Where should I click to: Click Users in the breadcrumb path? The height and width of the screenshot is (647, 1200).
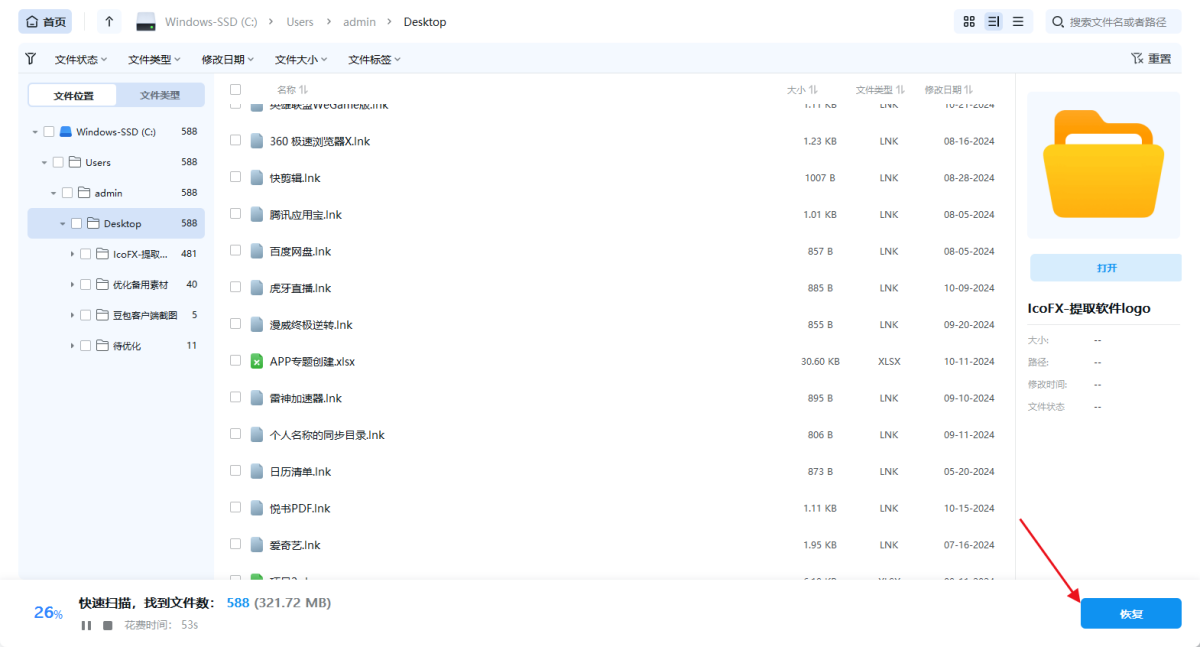coord(300,22)
